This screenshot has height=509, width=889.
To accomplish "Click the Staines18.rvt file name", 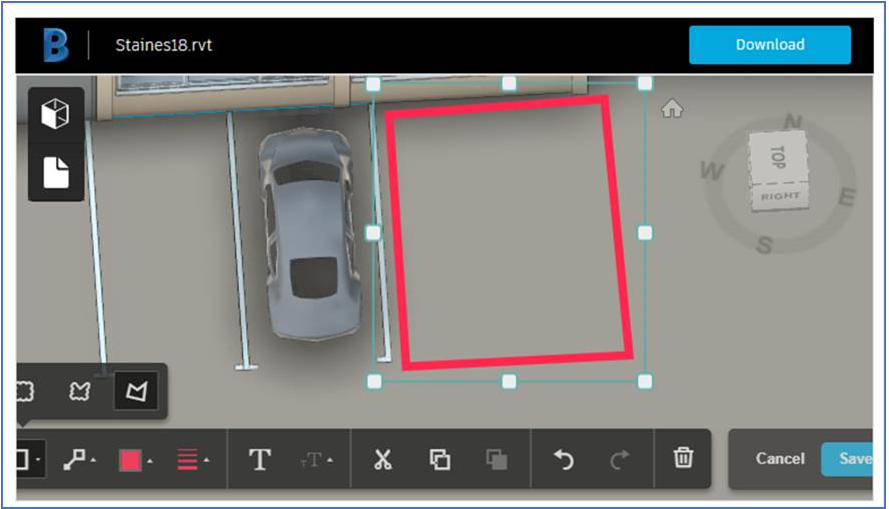I will click(163, 45).
